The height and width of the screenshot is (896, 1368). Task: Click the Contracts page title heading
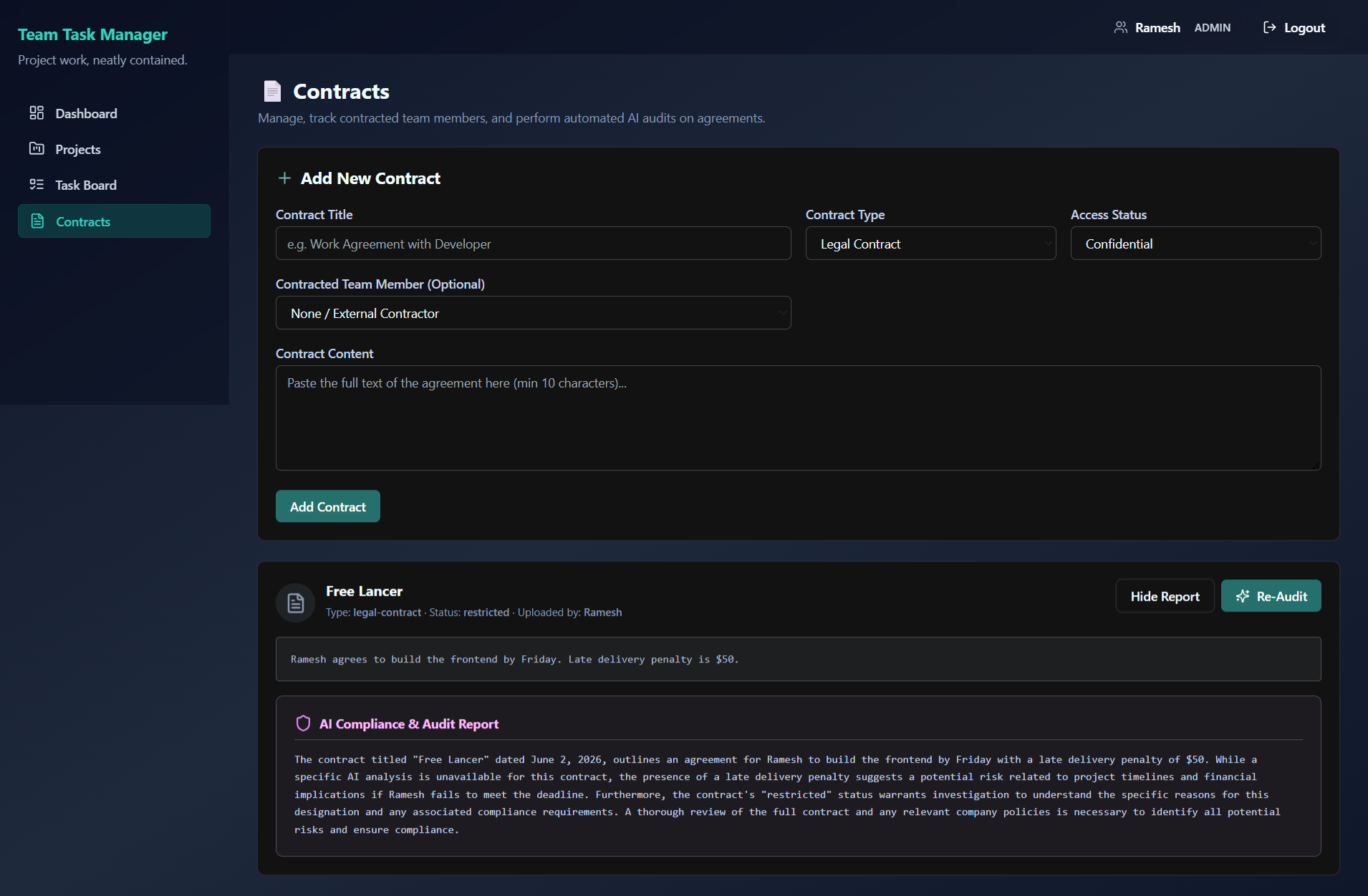point(341,92)
